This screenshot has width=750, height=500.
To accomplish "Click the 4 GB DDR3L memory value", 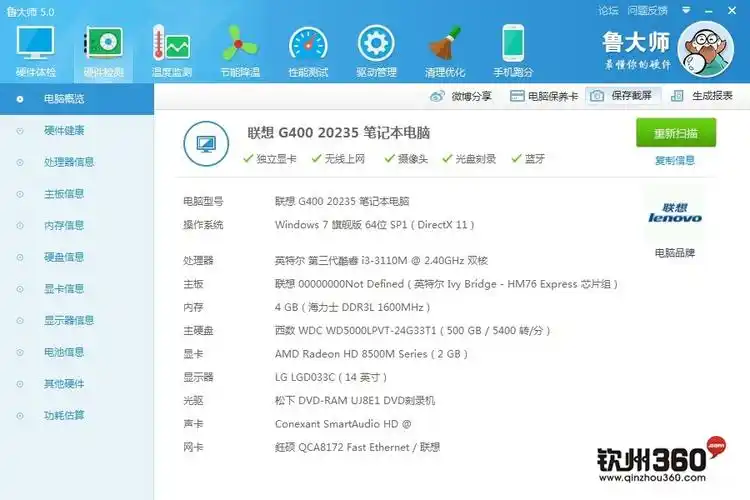I will point(353,307).
